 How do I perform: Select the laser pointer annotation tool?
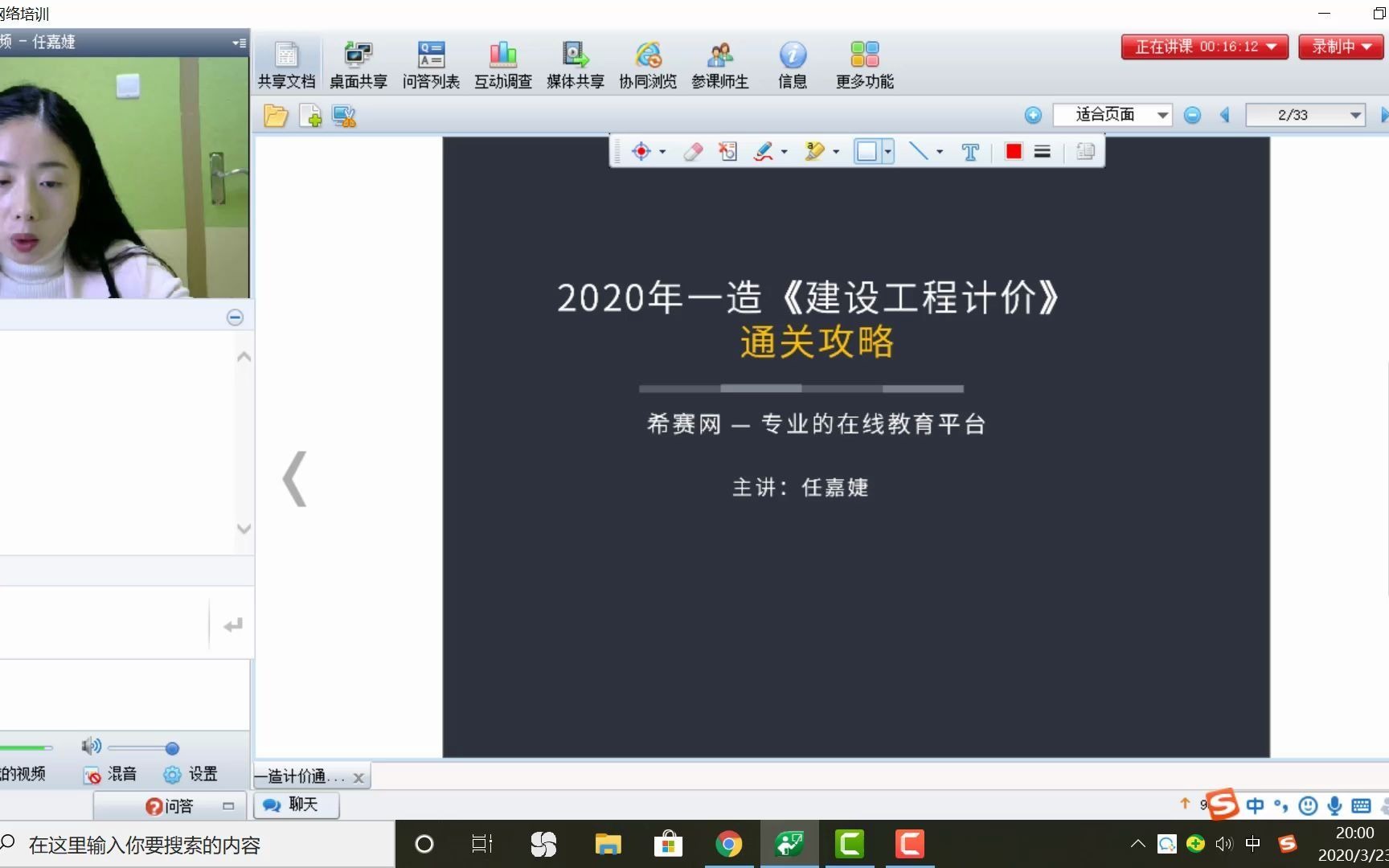(641, 151)
